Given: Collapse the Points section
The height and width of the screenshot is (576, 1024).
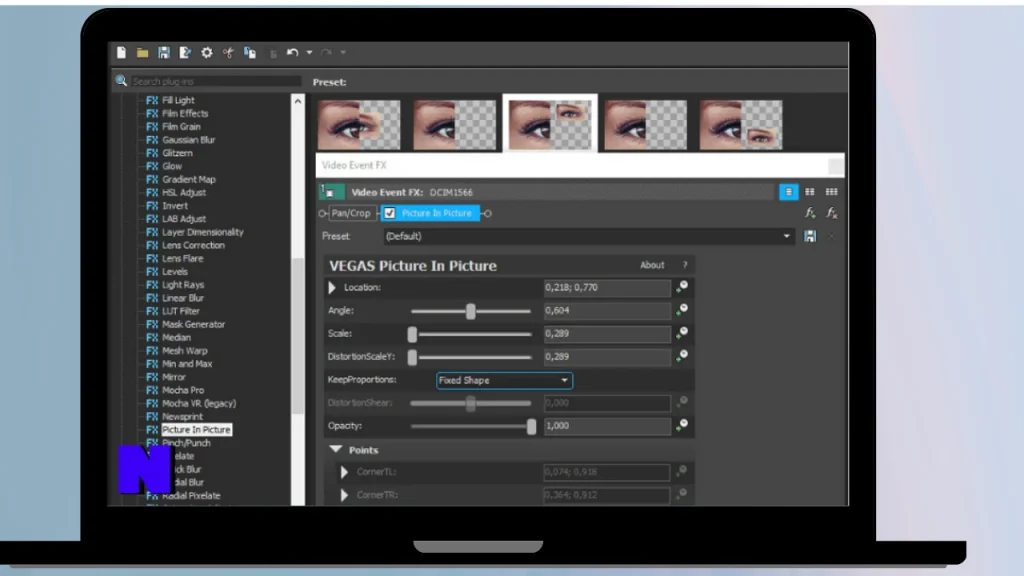Looking at the screenshot, I should (336, 449).
